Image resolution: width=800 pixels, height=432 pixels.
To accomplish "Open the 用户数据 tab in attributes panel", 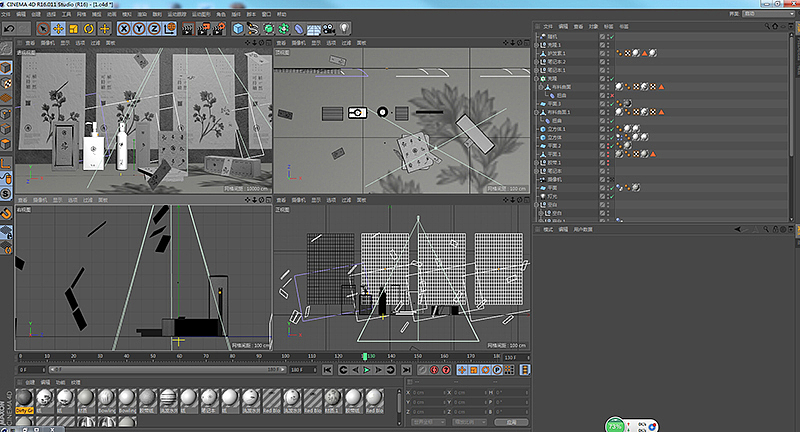I will (x=582, y=229).
